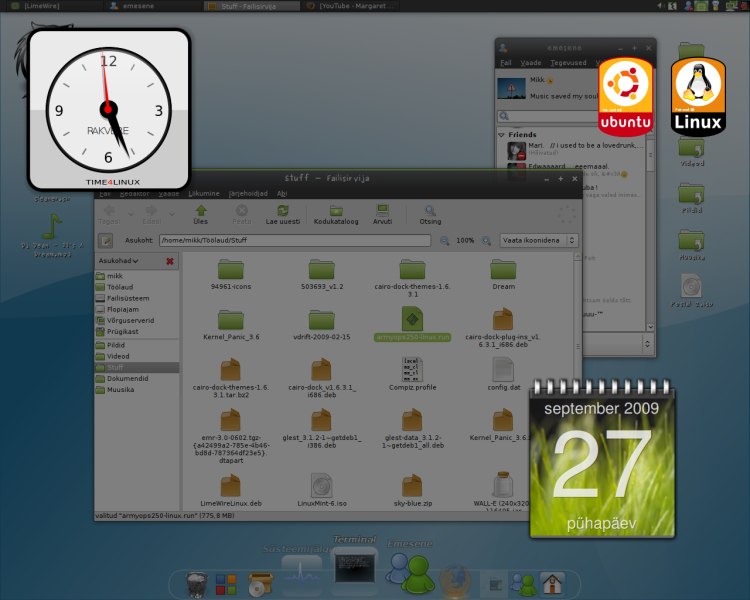The image size is (750, 600).
Task: Select LinuxMint-6.iso file
Action: point(321,489)
